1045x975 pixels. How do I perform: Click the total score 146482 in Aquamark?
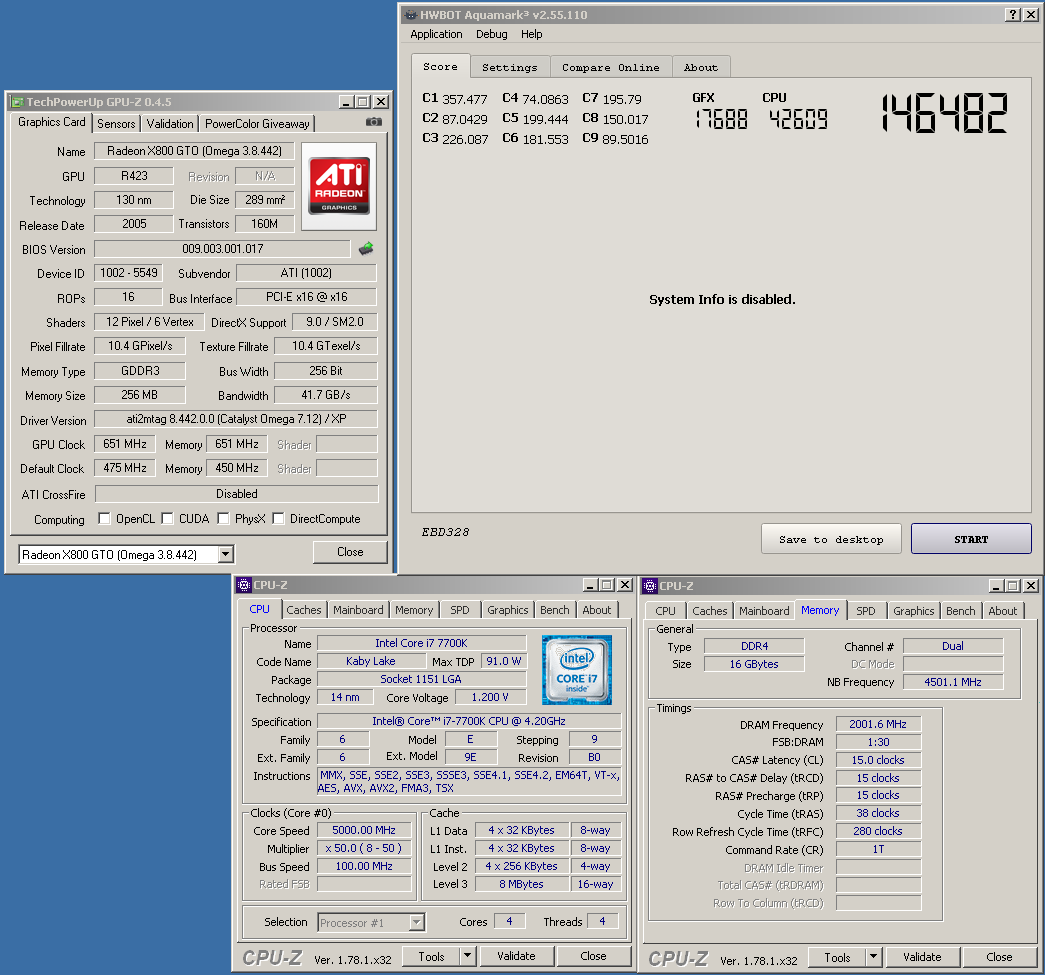[944, 113]
